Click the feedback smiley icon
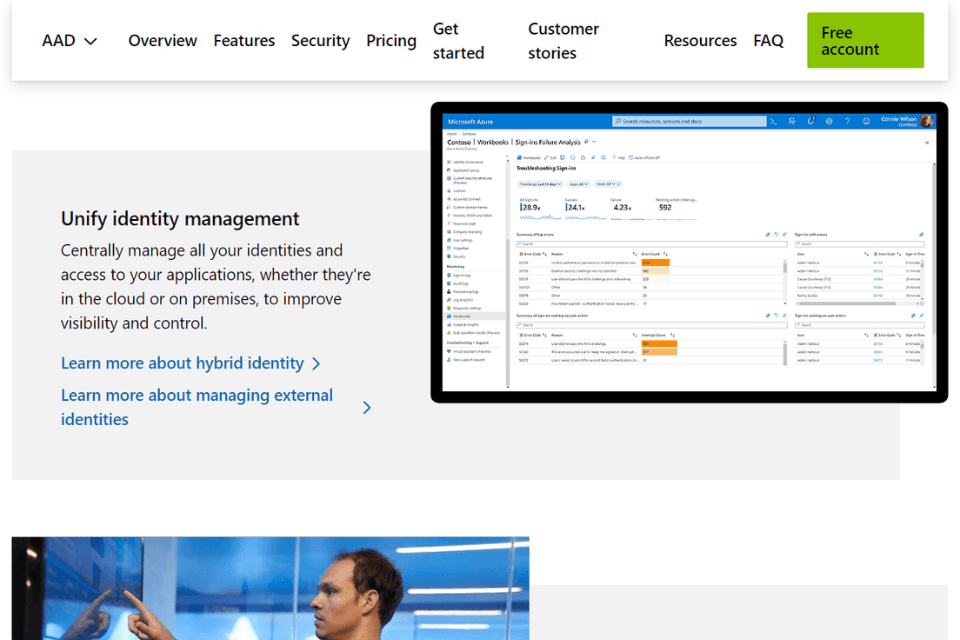Screen dimensions: 960x640 coord(866,120)
